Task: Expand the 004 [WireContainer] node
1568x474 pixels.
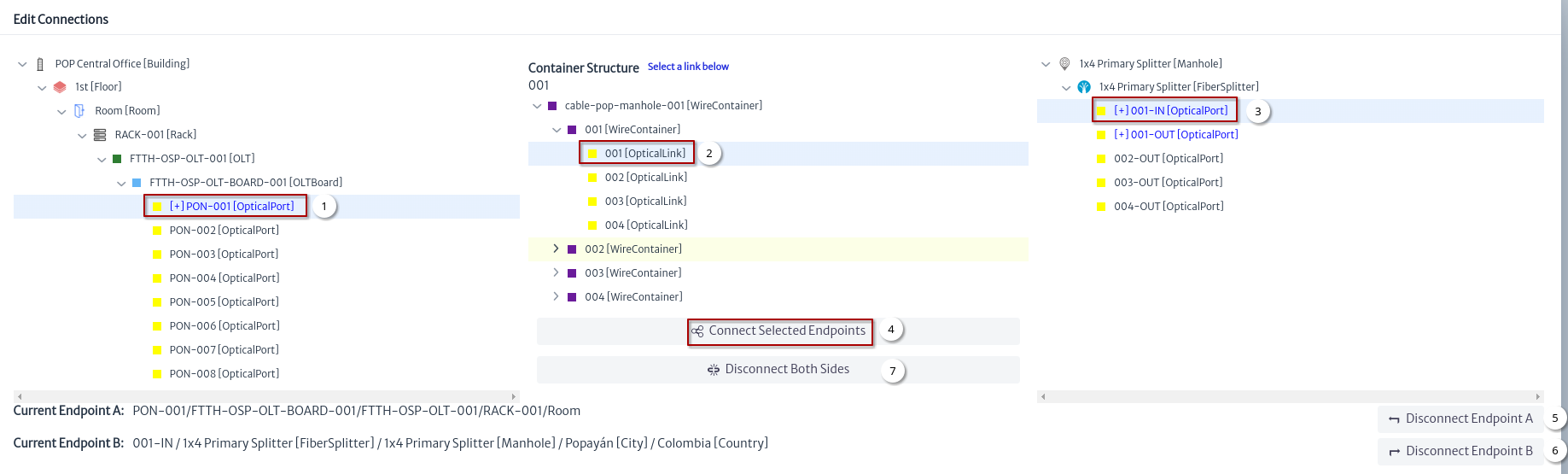Action: click(556, 296)
